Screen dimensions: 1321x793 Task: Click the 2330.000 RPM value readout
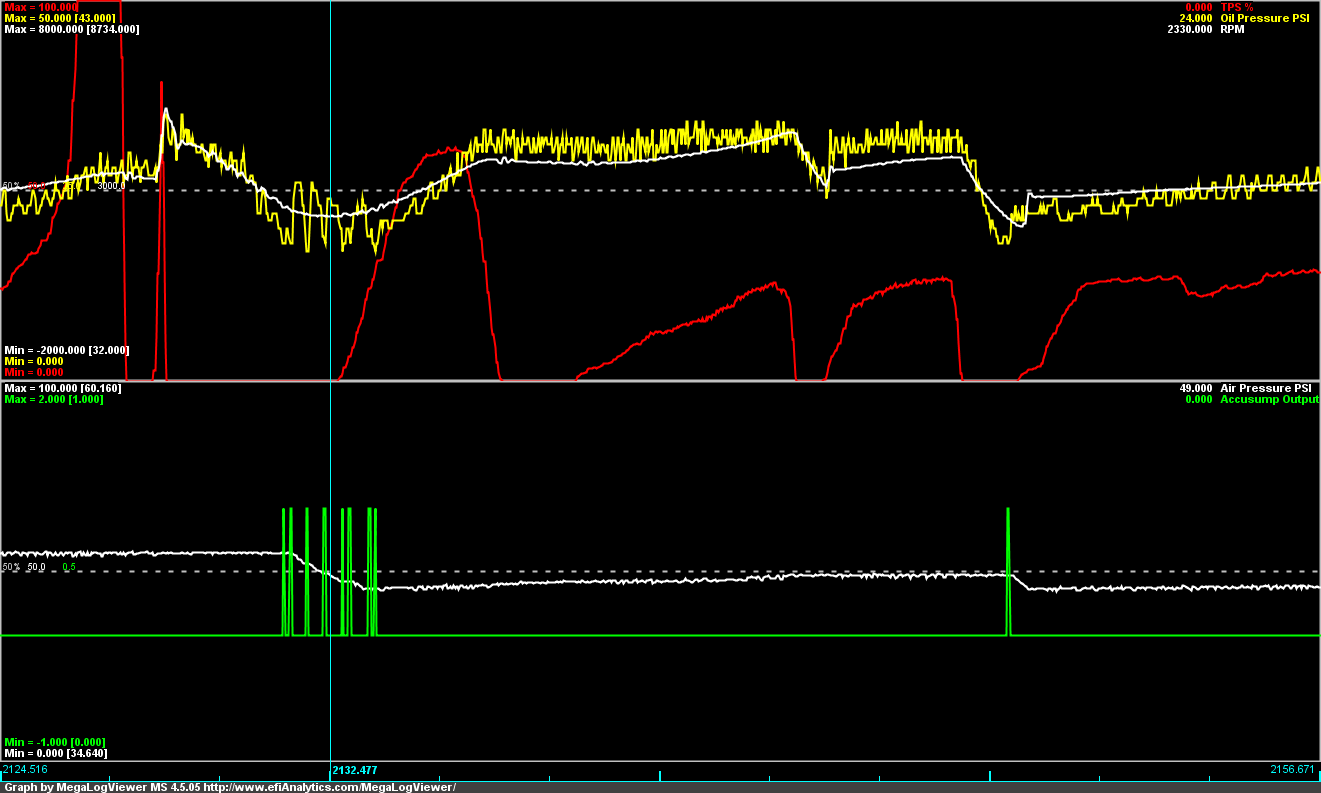click(1190, 29)
